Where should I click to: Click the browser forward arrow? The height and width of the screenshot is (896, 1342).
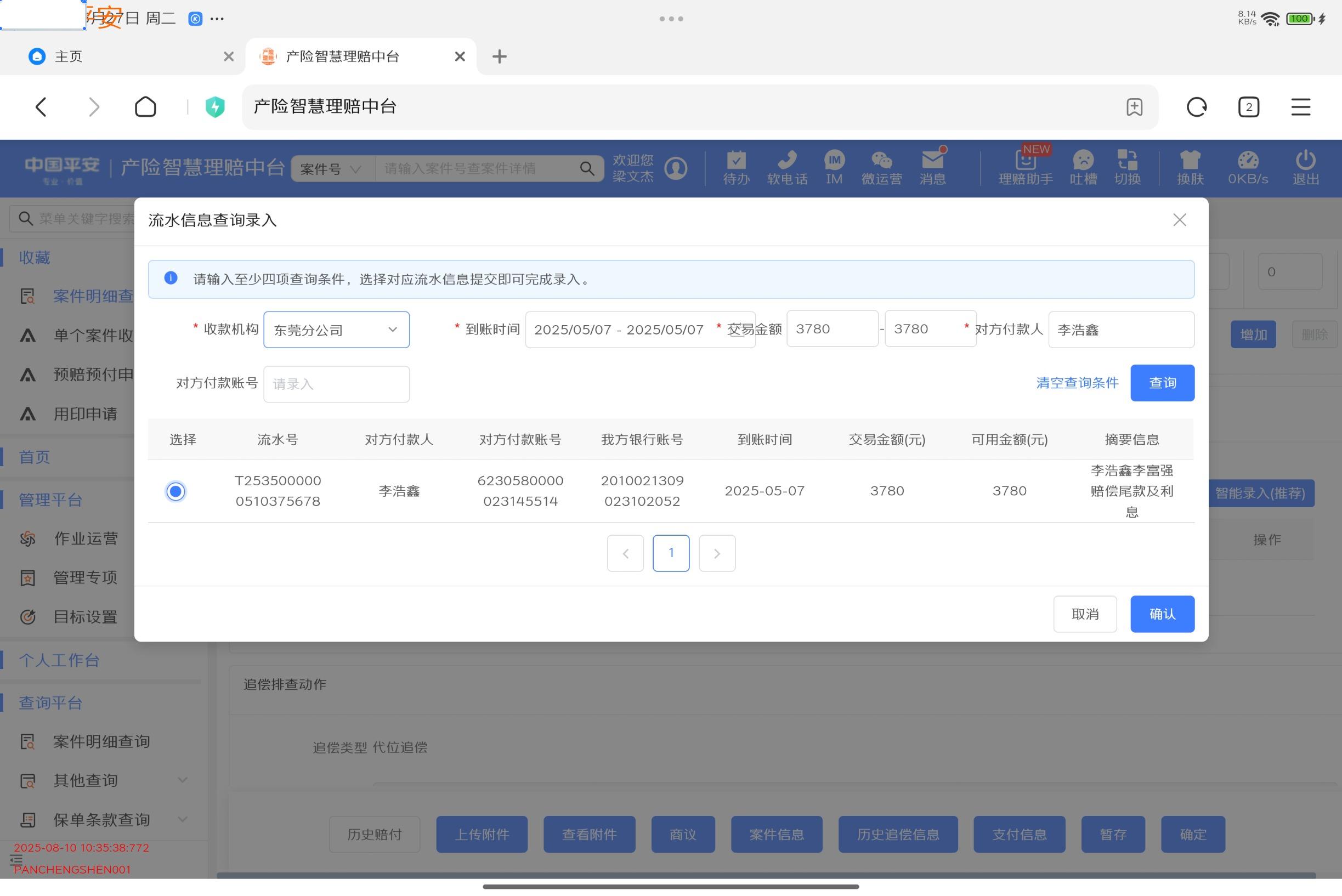[94, 107]
